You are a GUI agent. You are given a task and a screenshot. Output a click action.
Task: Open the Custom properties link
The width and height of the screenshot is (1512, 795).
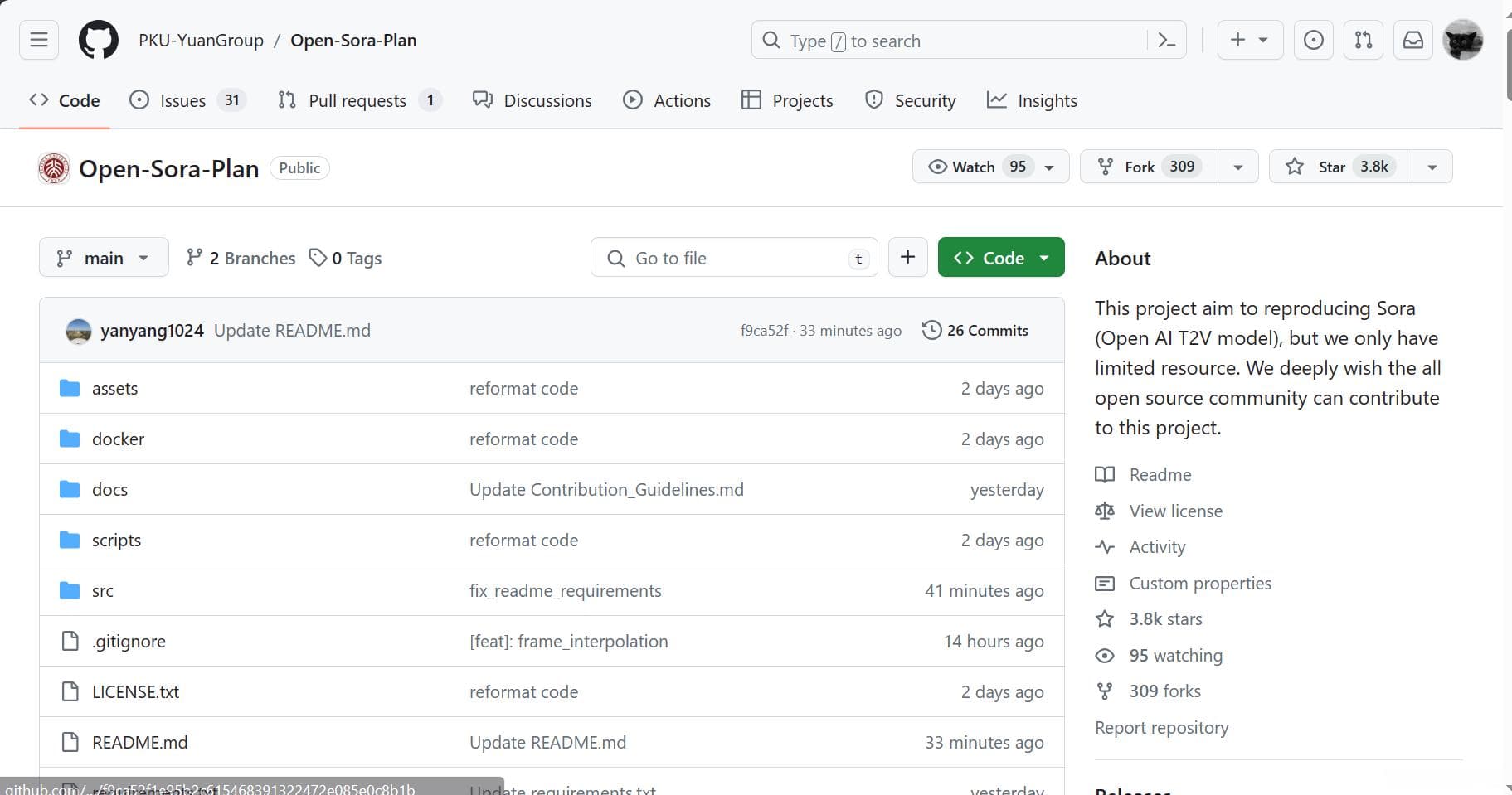(1199, 583)
